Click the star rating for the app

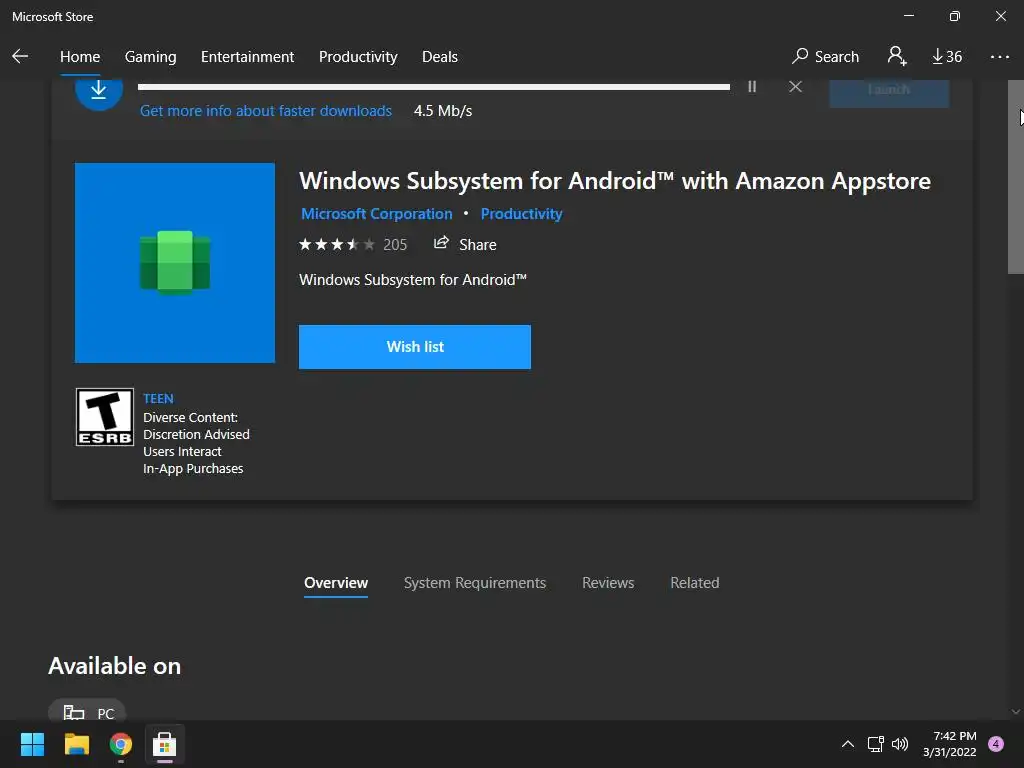(337, 244)
